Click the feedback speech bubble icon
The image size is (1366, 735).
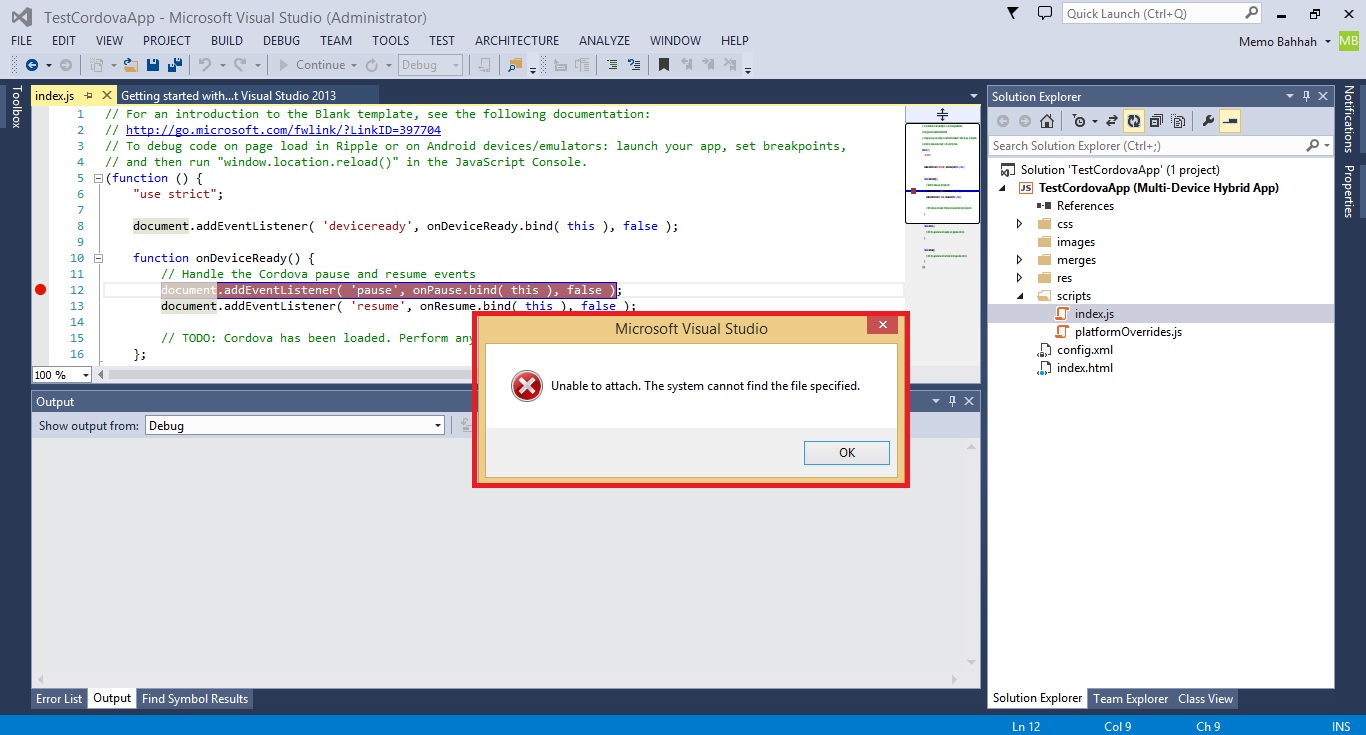[x=1044, y=13]
